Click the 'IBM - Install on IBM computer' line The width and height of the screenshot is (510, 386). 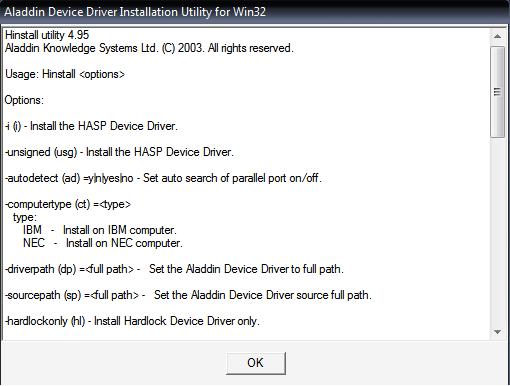100,230
